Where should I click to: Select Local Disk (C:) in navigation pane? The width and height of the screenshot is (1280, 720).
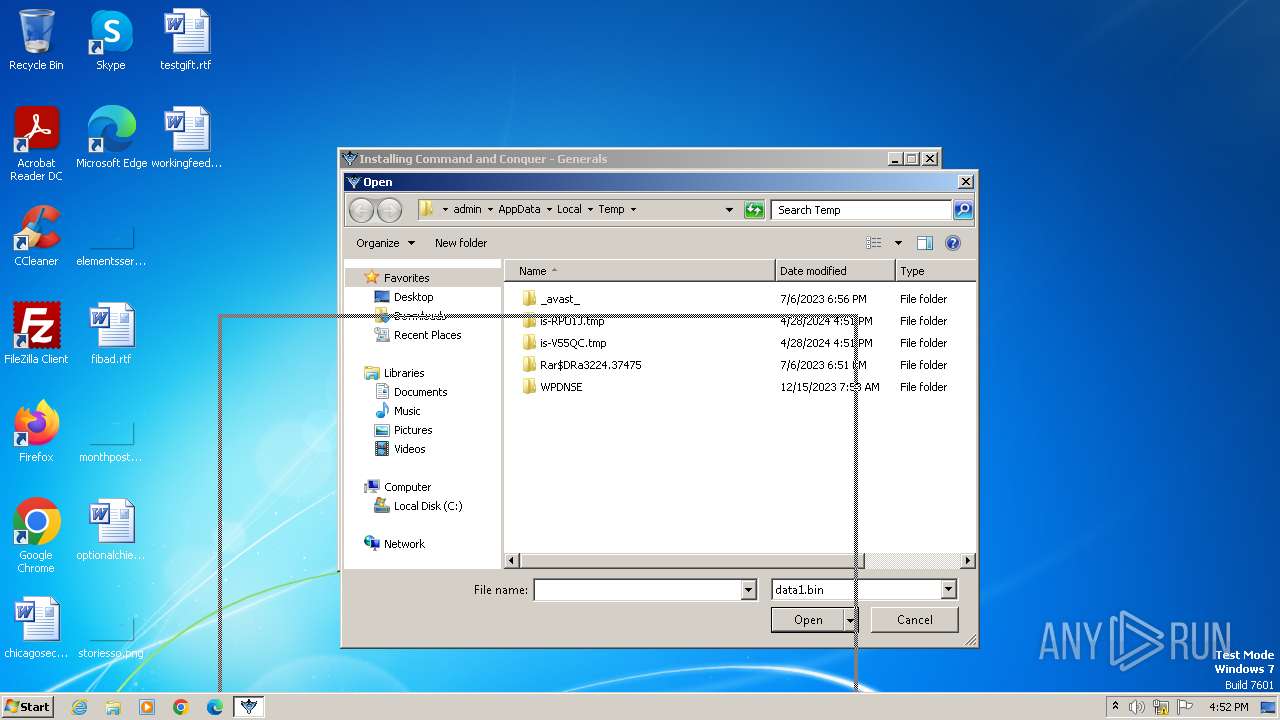pyautogui.click(x=428, y=506)
